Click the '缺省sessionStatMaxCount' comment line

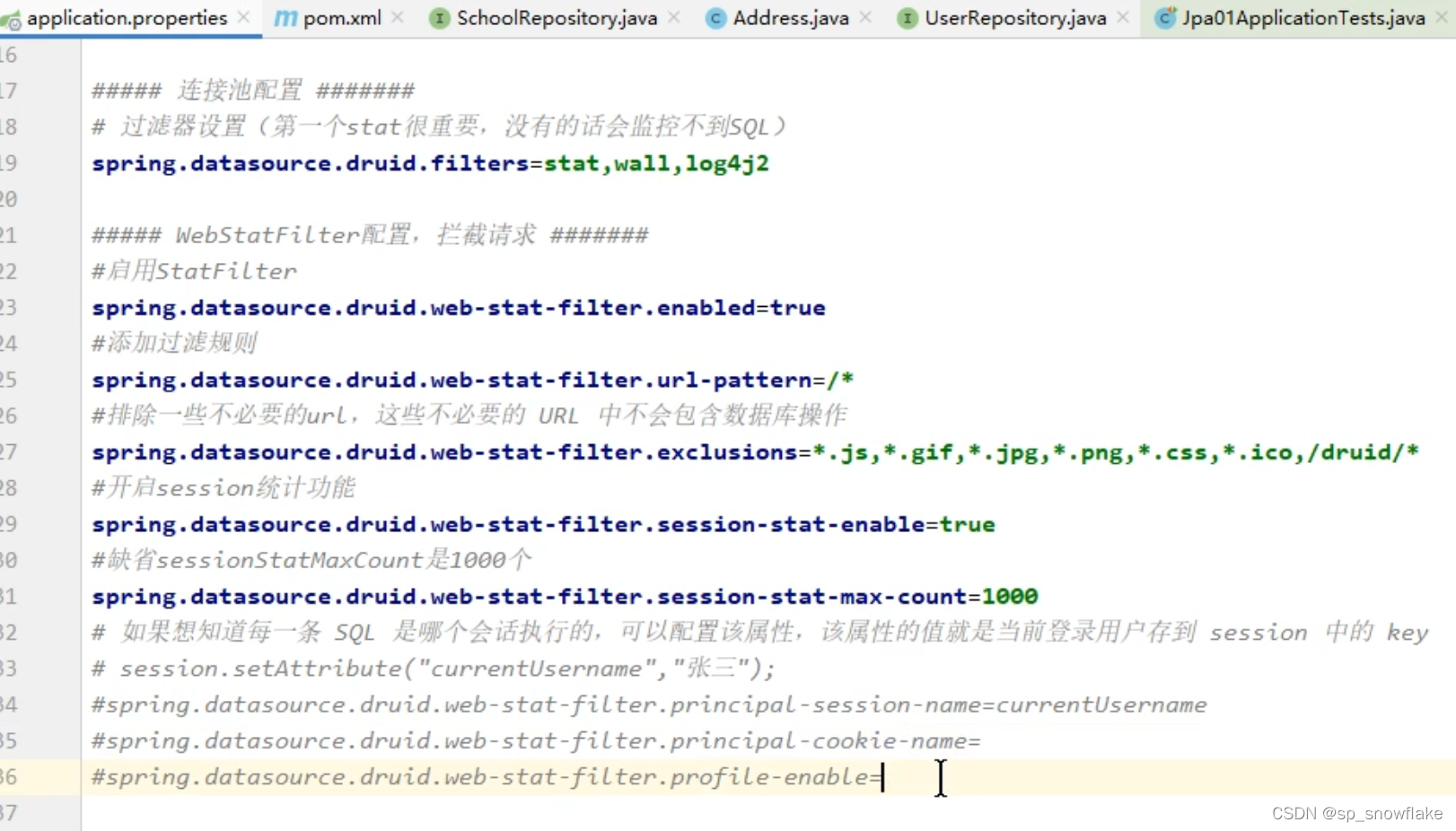311,560
